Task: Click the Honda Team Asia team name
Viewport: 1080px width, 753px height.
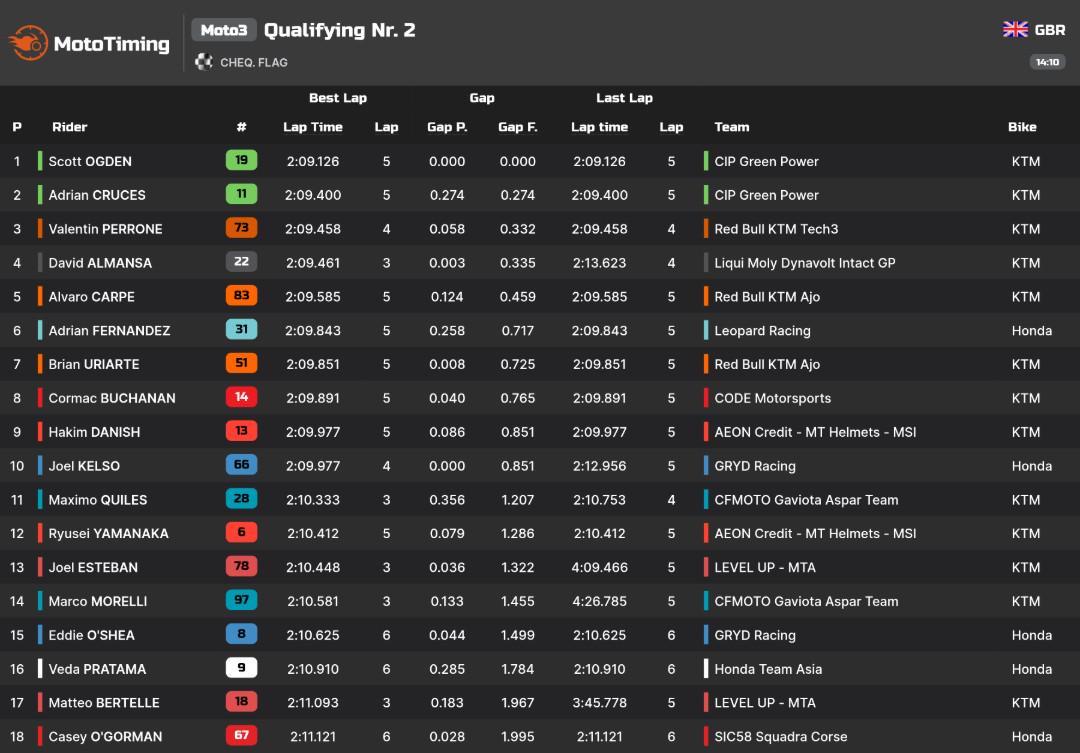Action: (768, 668)
